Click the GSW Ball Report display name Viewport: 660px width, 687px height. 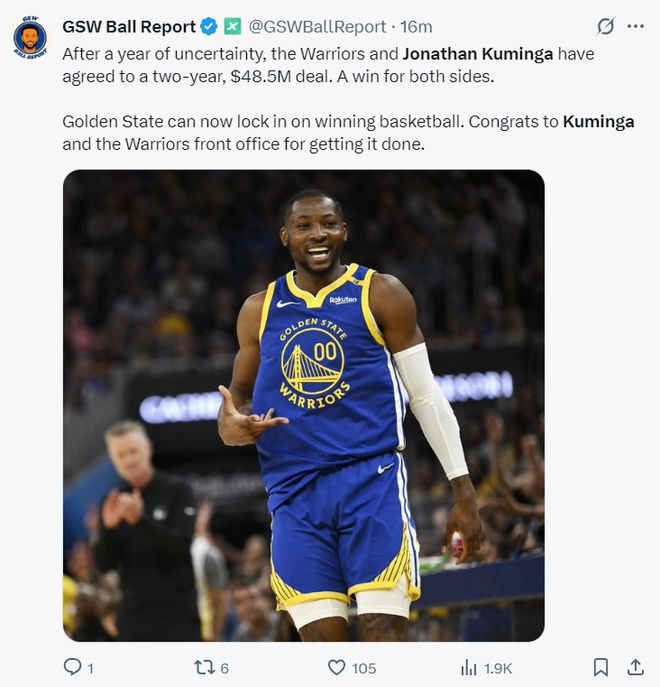pos(128,27)
